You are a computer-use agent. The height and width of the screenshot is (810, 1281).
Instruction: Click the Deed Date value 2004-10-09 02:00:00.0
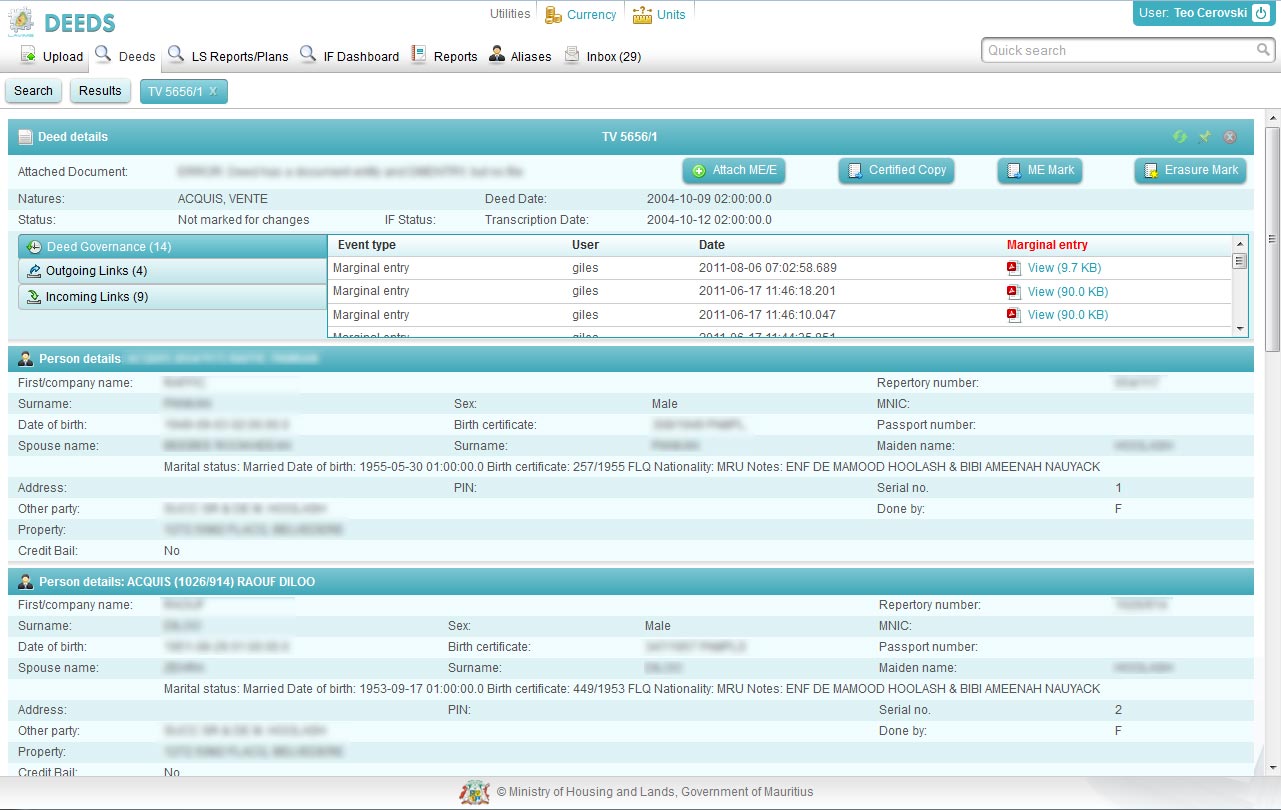(709, 199)
